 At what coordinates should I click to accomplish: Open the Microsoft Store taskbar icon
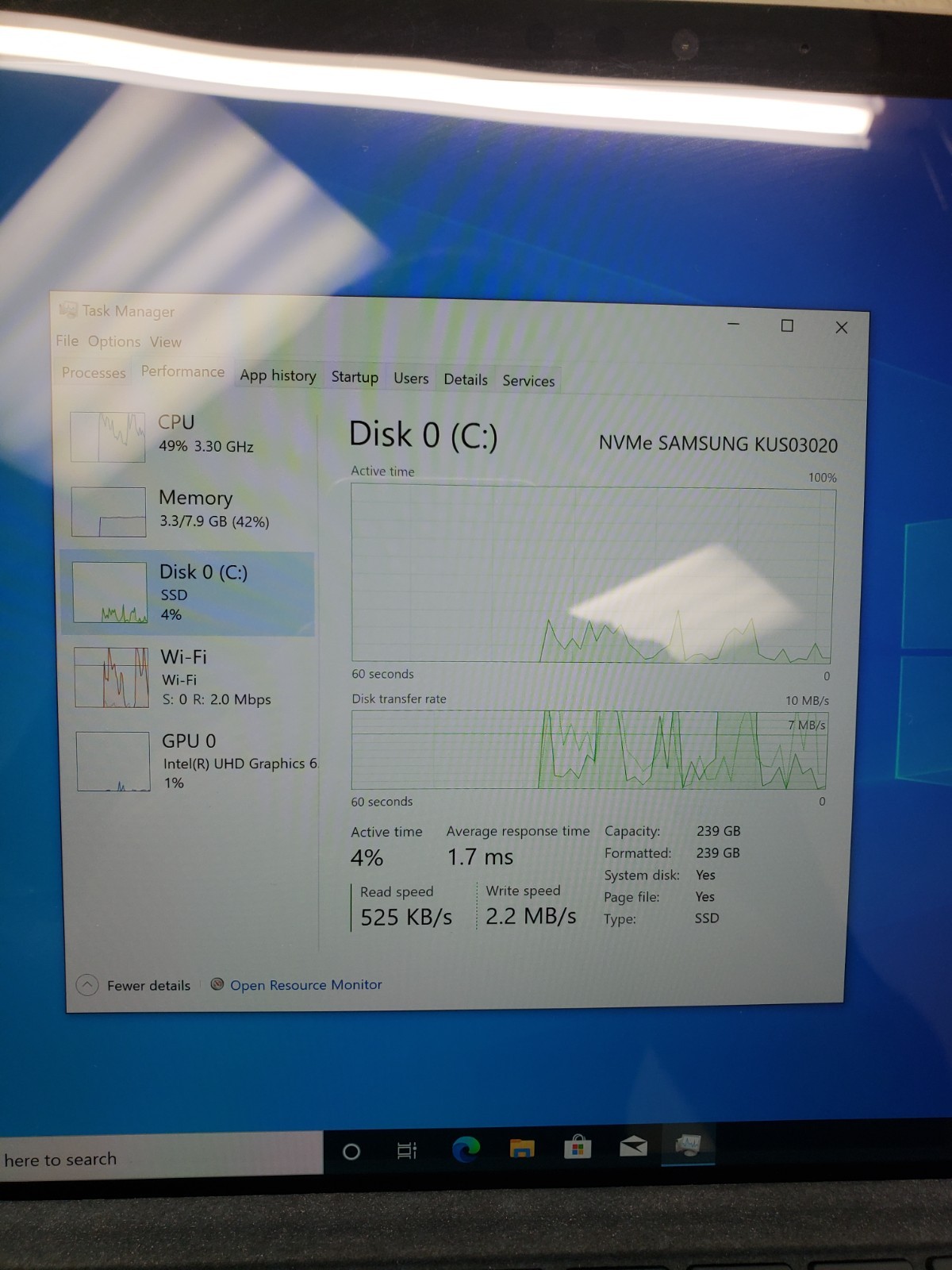click(577, 1147)
